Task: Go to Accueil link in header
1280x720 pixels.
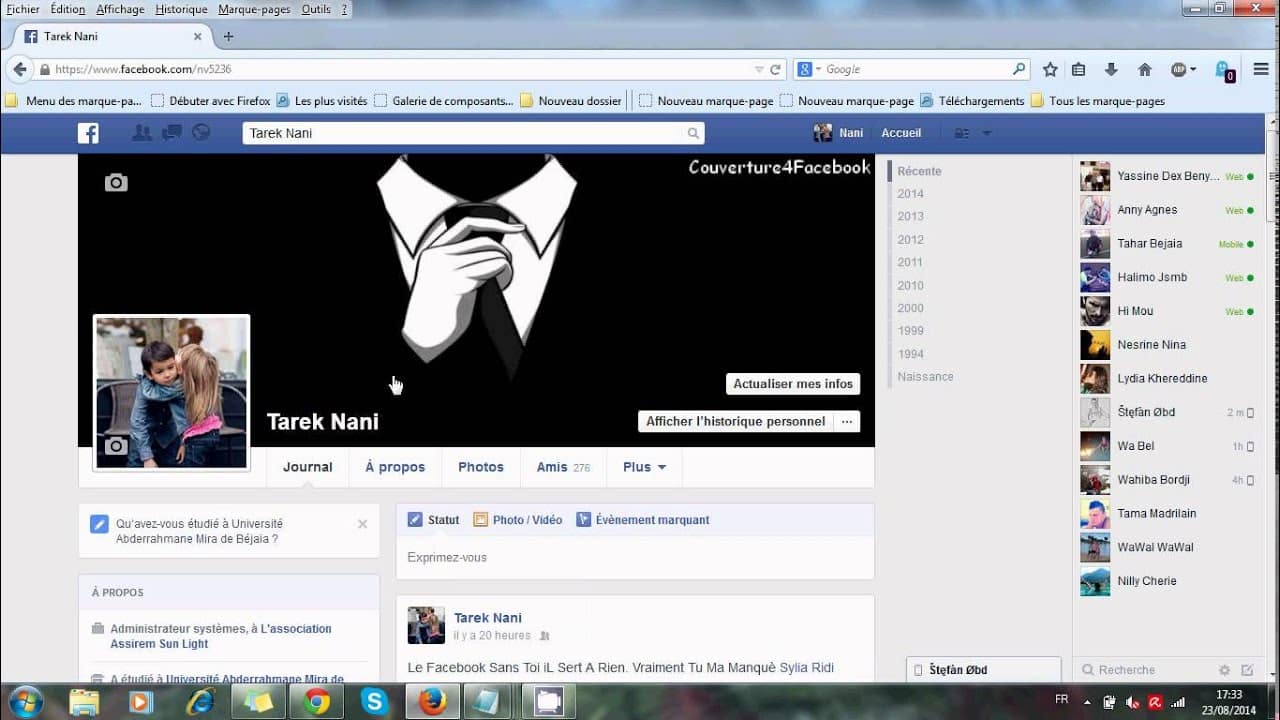Action: click(901, 133)
